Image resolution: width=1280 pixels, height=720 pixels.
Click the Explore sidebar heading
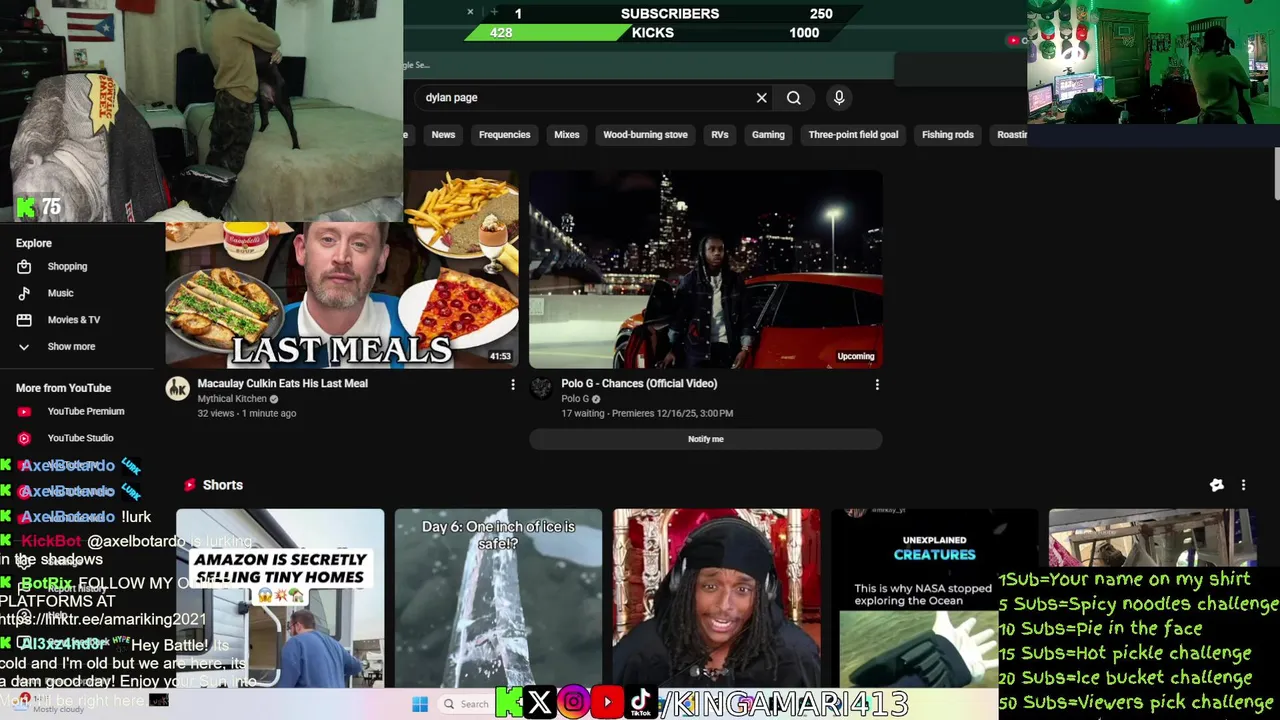pyautogui.click(x=34, y=243)
